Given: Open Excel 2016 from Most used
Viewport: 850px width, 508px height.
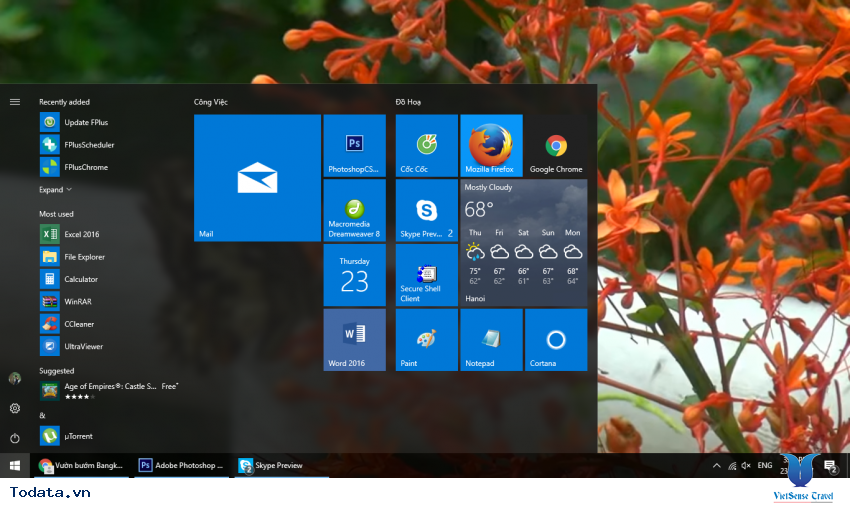Looking at the screenshot, I should [x=80, y=234].
